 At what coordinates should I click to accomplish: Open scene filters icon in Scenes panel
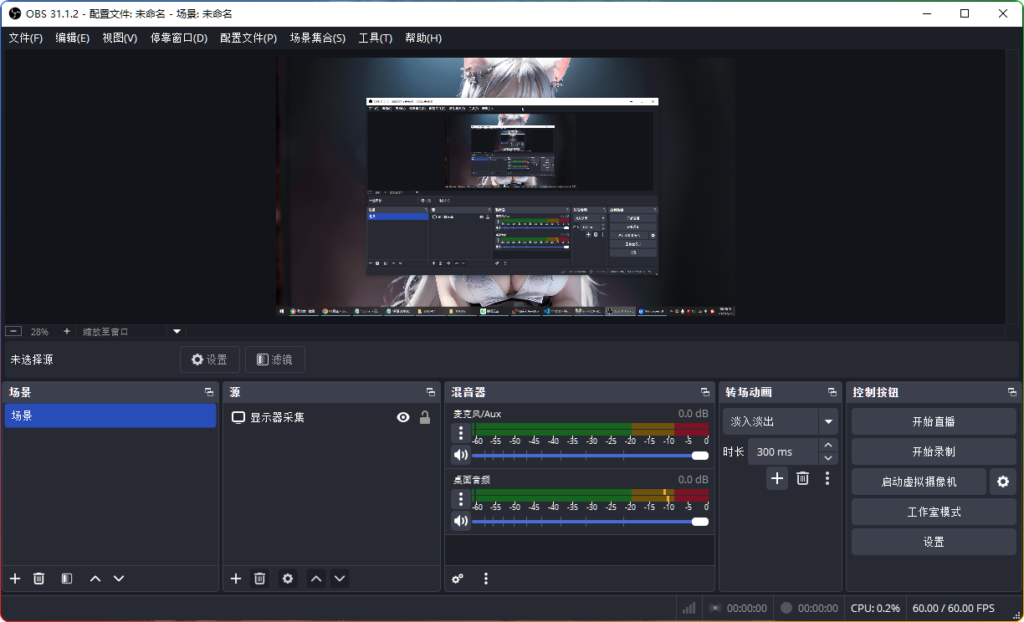67,578
